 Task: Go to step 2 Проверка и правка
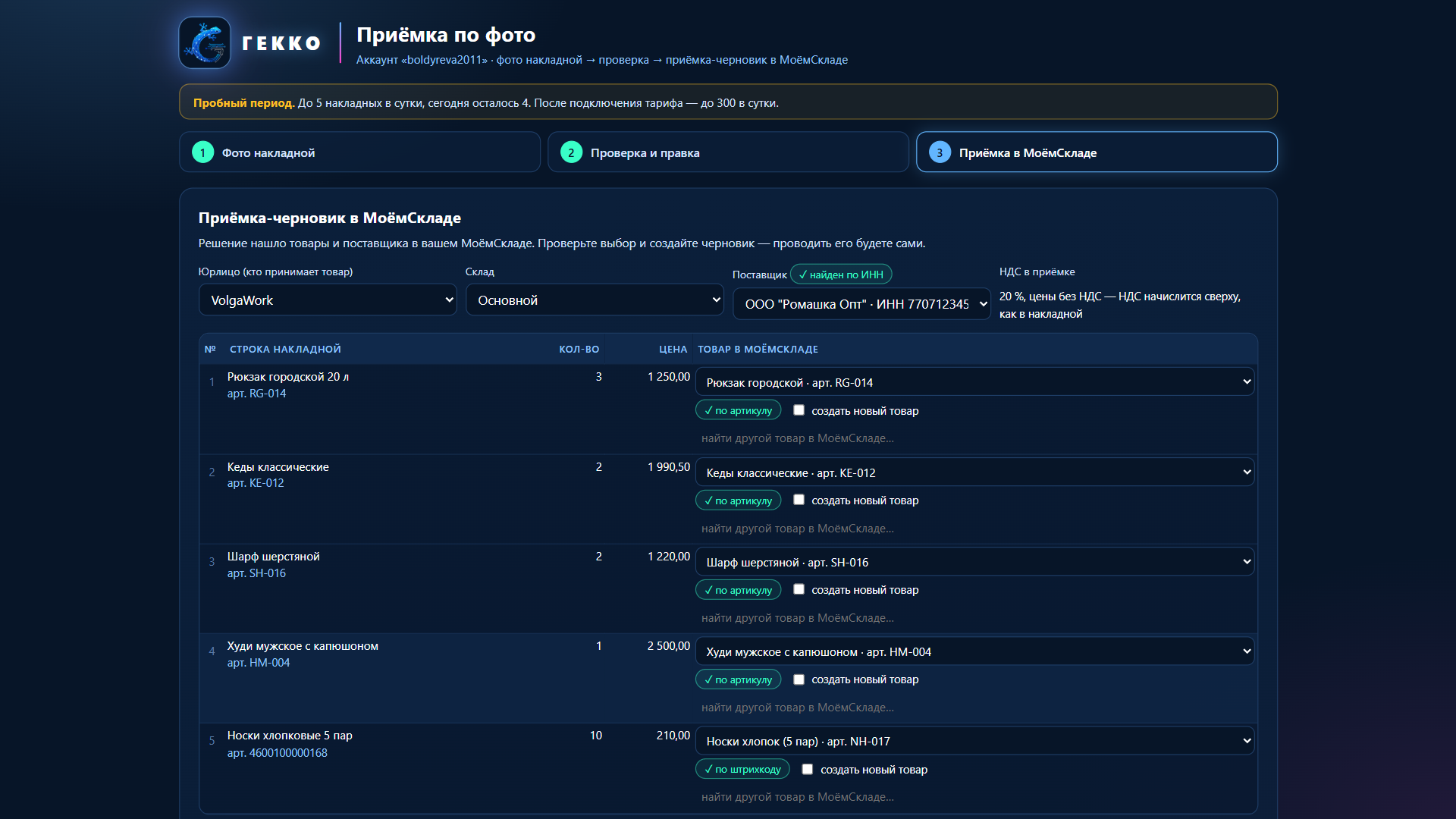coord(728,152)
